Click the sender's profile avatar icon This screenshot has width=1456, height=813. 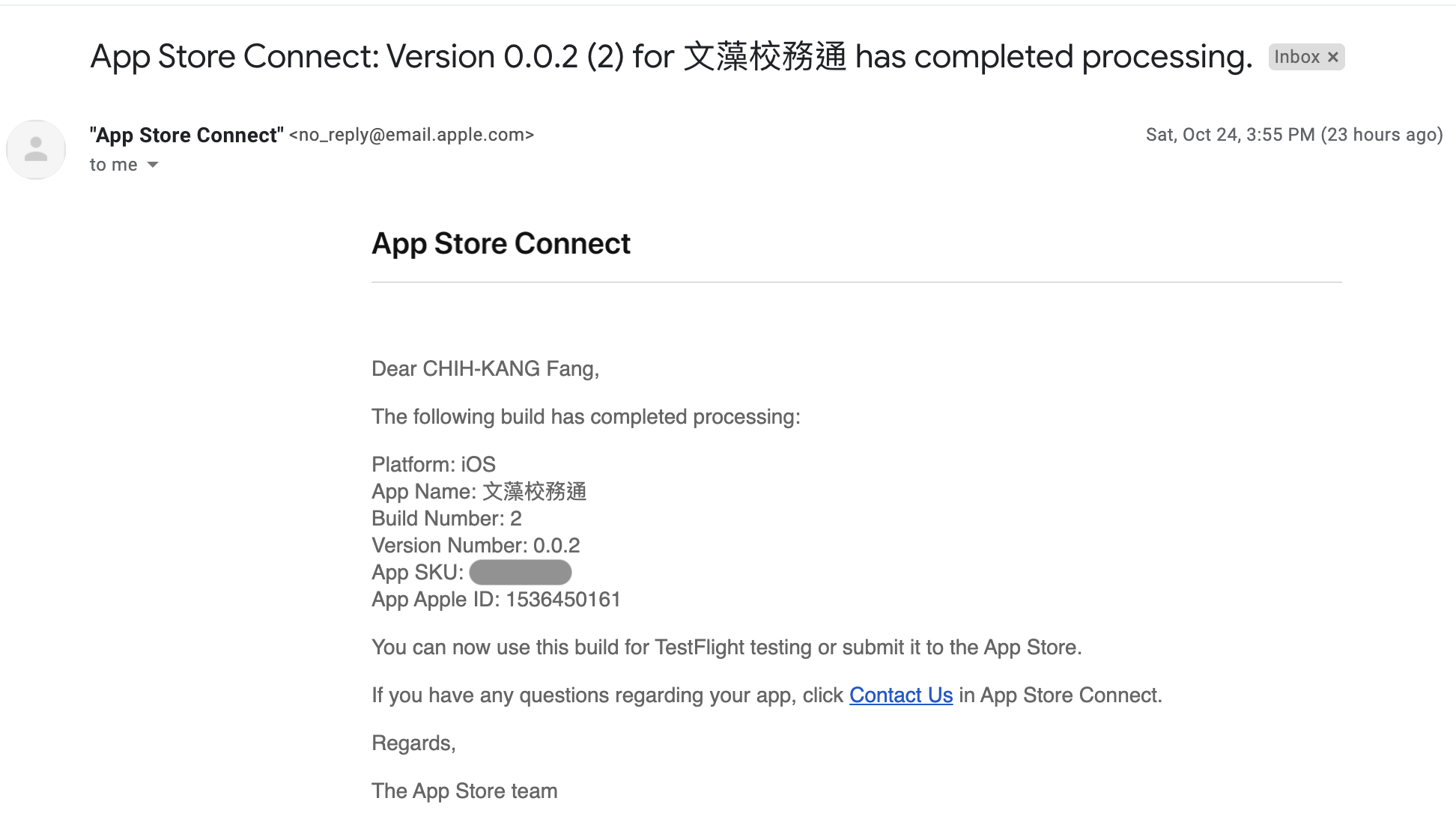coord(36,150)
